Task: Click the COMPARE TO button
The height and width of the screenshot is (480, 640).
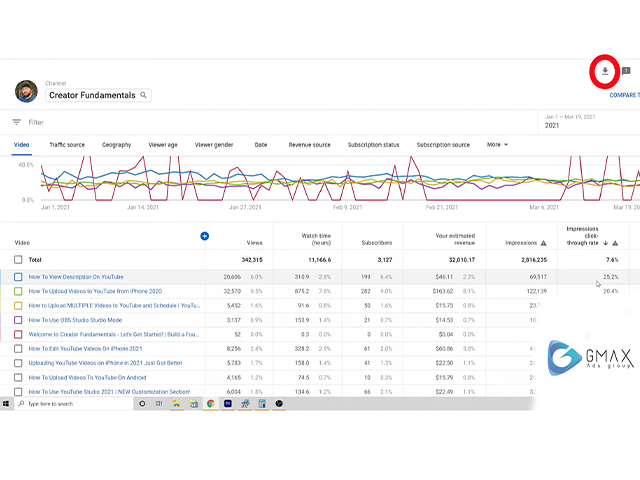Action: (x=624, y=95)
